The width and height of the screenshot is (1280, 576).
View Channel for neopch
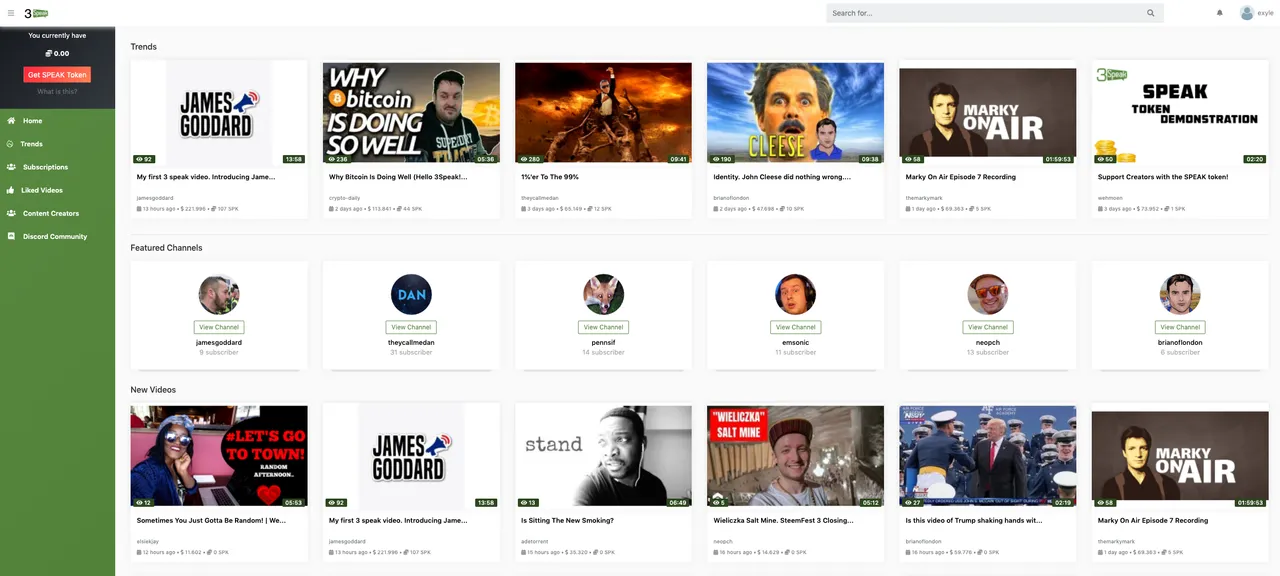(x=988, y=327)
